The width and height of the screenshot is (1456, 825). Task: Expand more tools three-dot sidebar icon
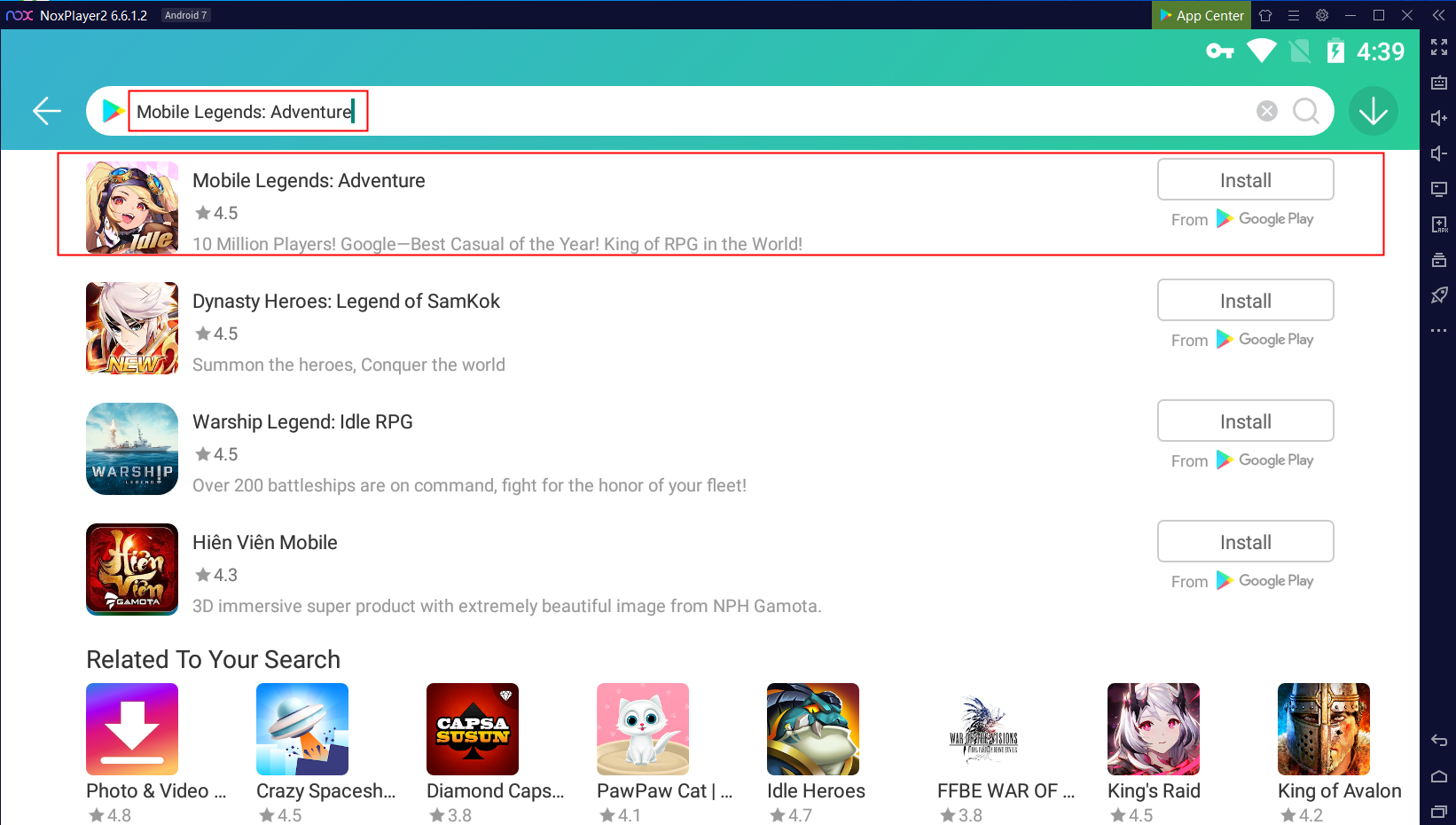[1438, 331]
